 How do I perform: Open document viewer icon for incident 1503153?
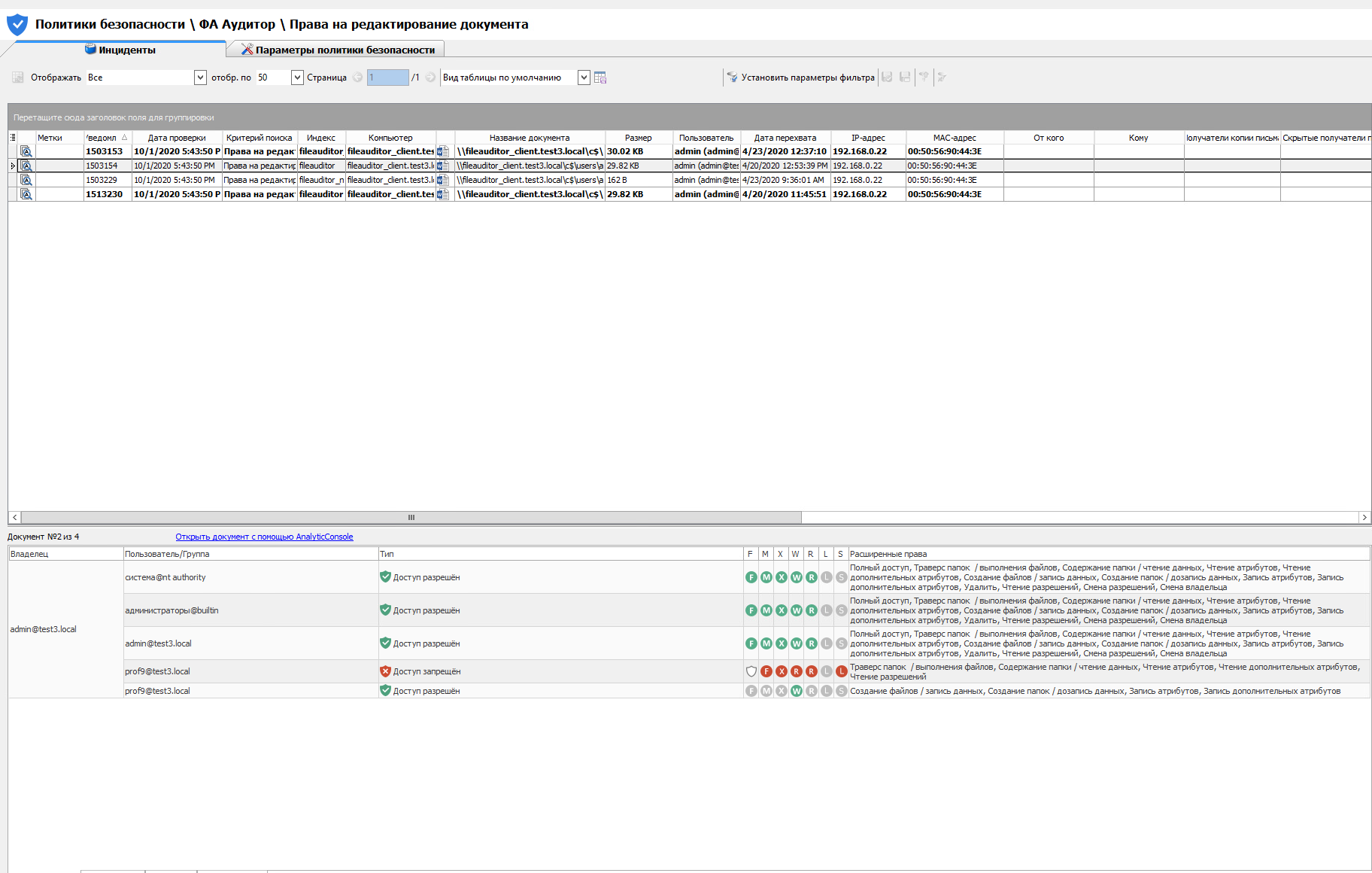(26, 151)
